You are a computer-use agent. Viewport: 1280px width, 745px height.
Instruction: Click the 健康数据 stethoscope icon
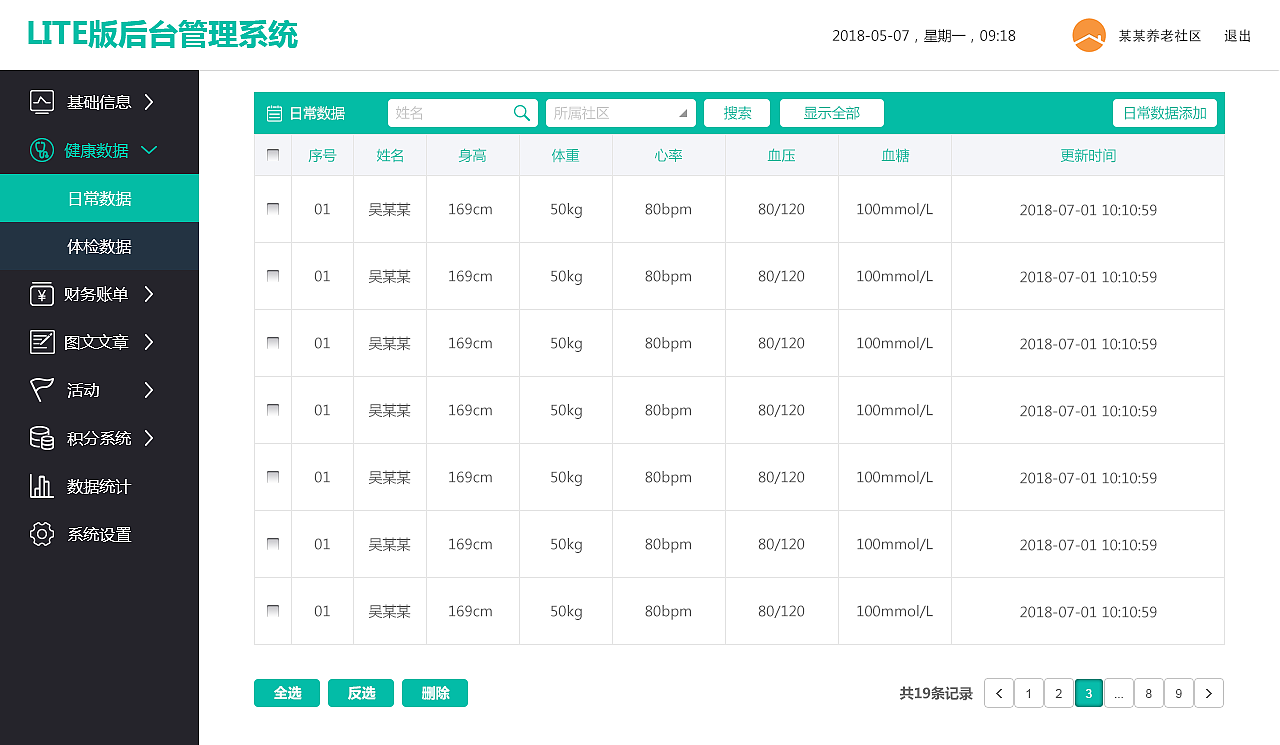[x=42, y=150]
